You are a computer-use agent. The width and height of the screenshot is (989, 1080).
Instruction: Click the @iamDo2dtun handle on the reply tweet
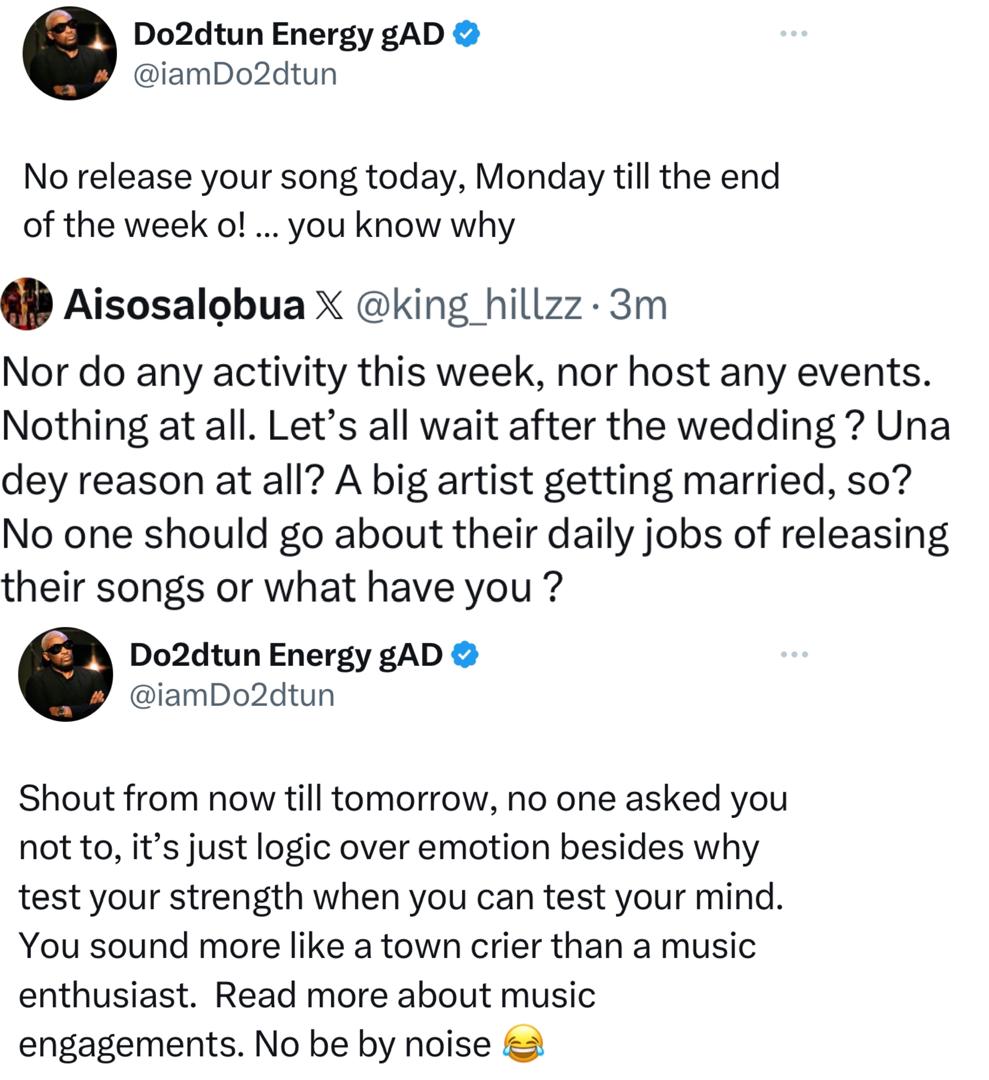click(x=231, y=694)
